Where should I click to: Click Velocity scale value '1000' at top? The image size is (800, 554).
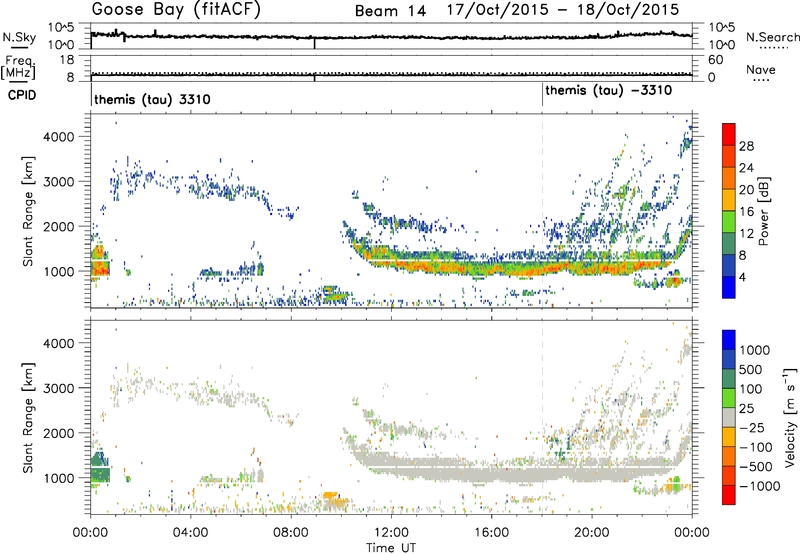coord(755,350)
